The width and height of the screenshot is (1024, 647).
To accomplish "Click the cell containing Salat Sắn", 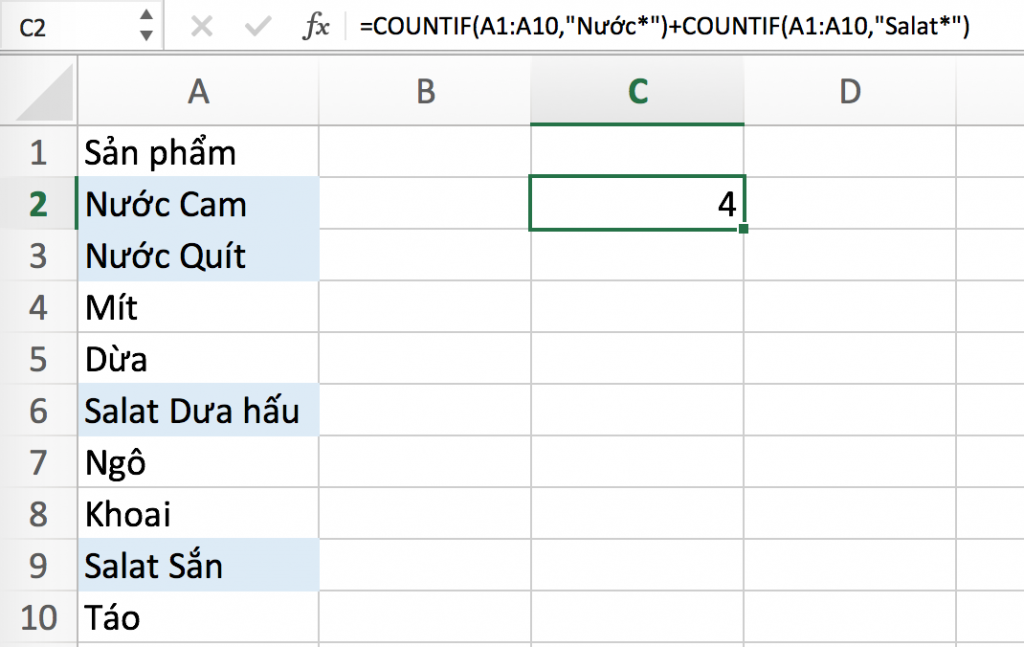I will pyautogui.click(x=197, y=566).
